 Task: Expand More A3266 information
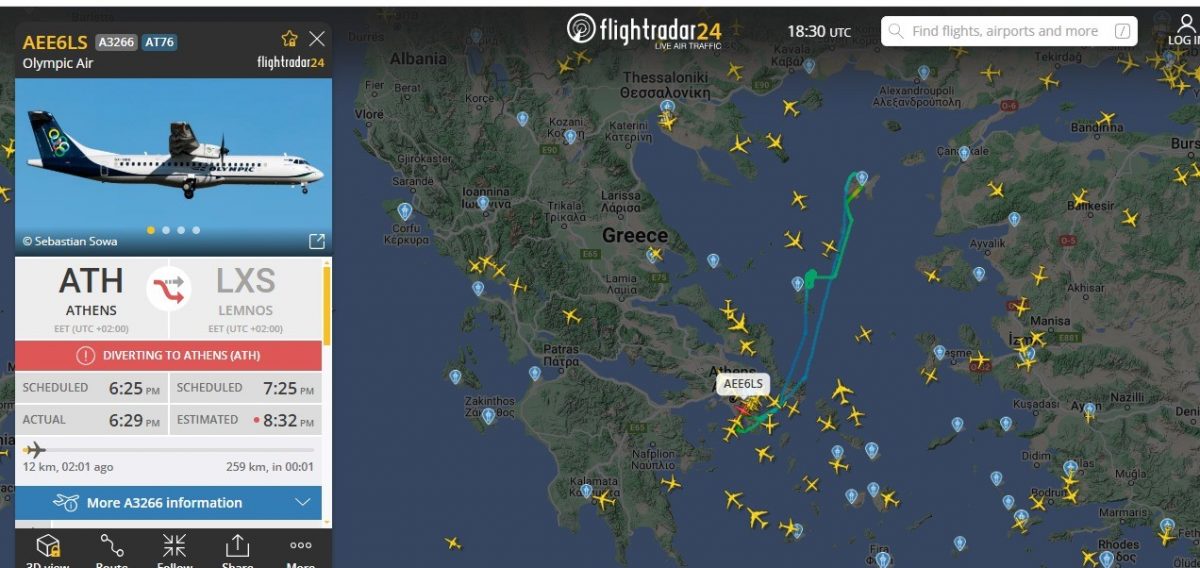[168, 503]
